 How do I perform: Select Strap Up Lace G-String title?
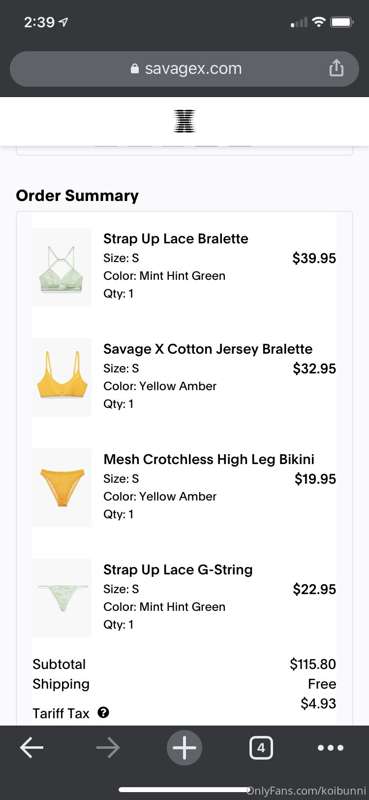[x=178, y=569]
